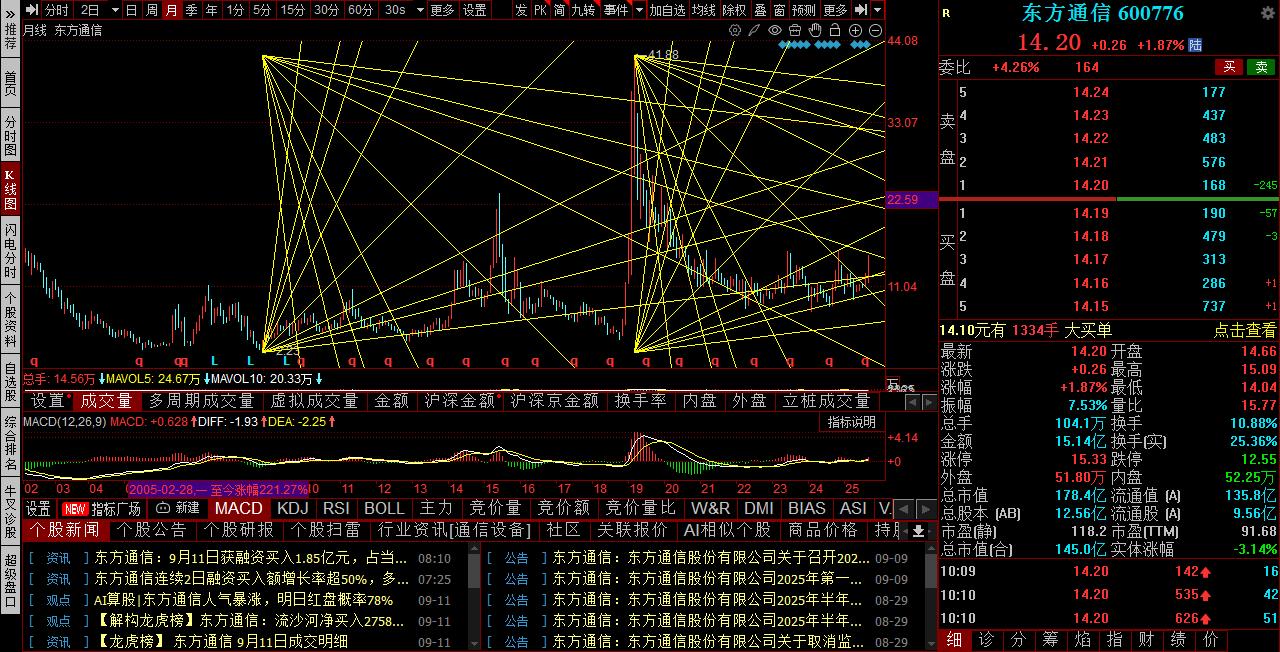
Task: Click the PK compare toolbar button
Action: [540, 10]
